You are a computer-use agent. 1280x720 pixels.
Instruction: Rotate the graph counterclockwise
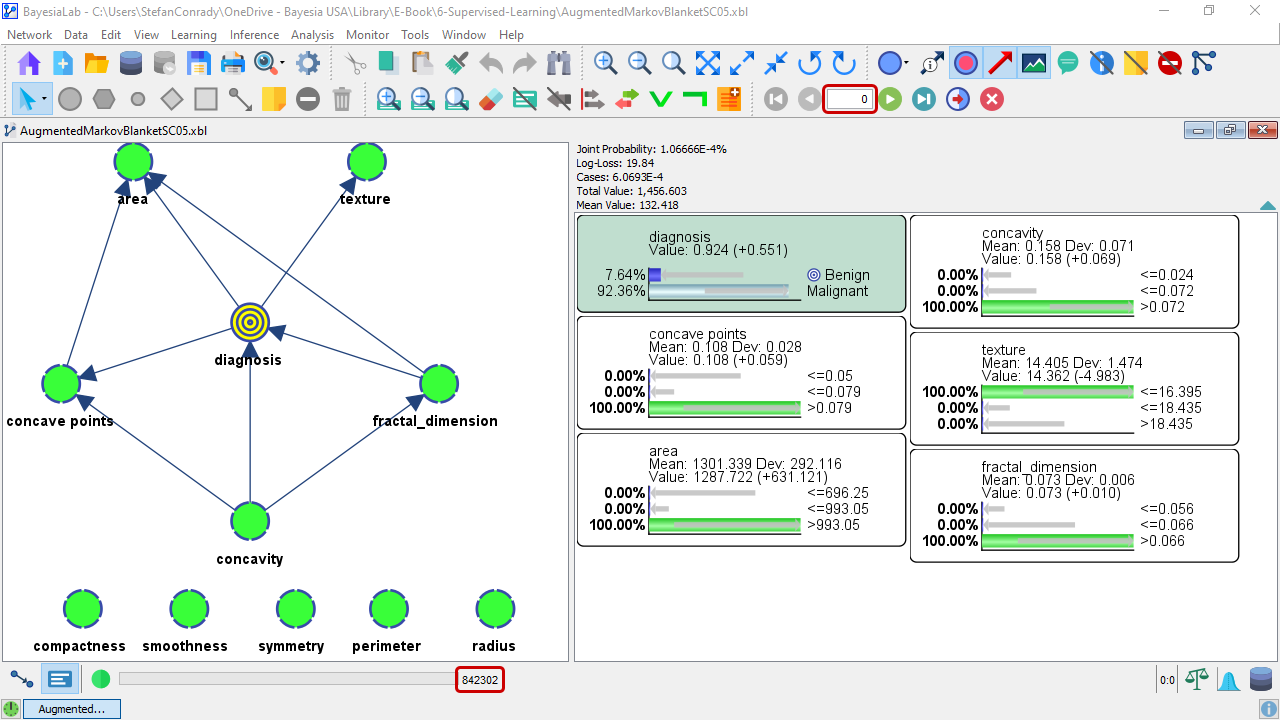coord(810,63)
